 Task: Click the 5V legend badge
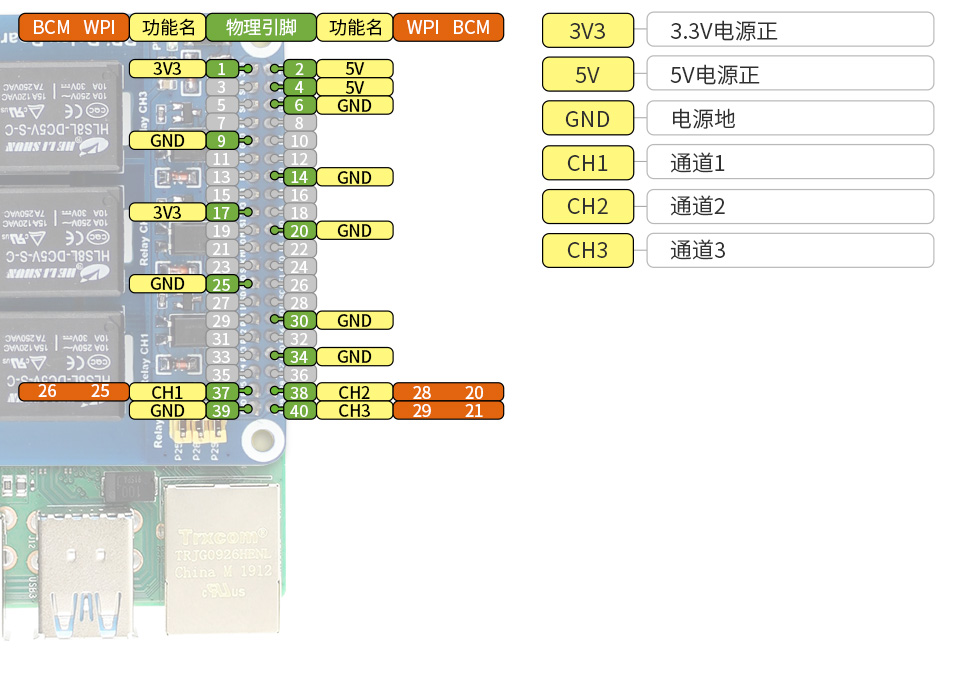(587, 74)
